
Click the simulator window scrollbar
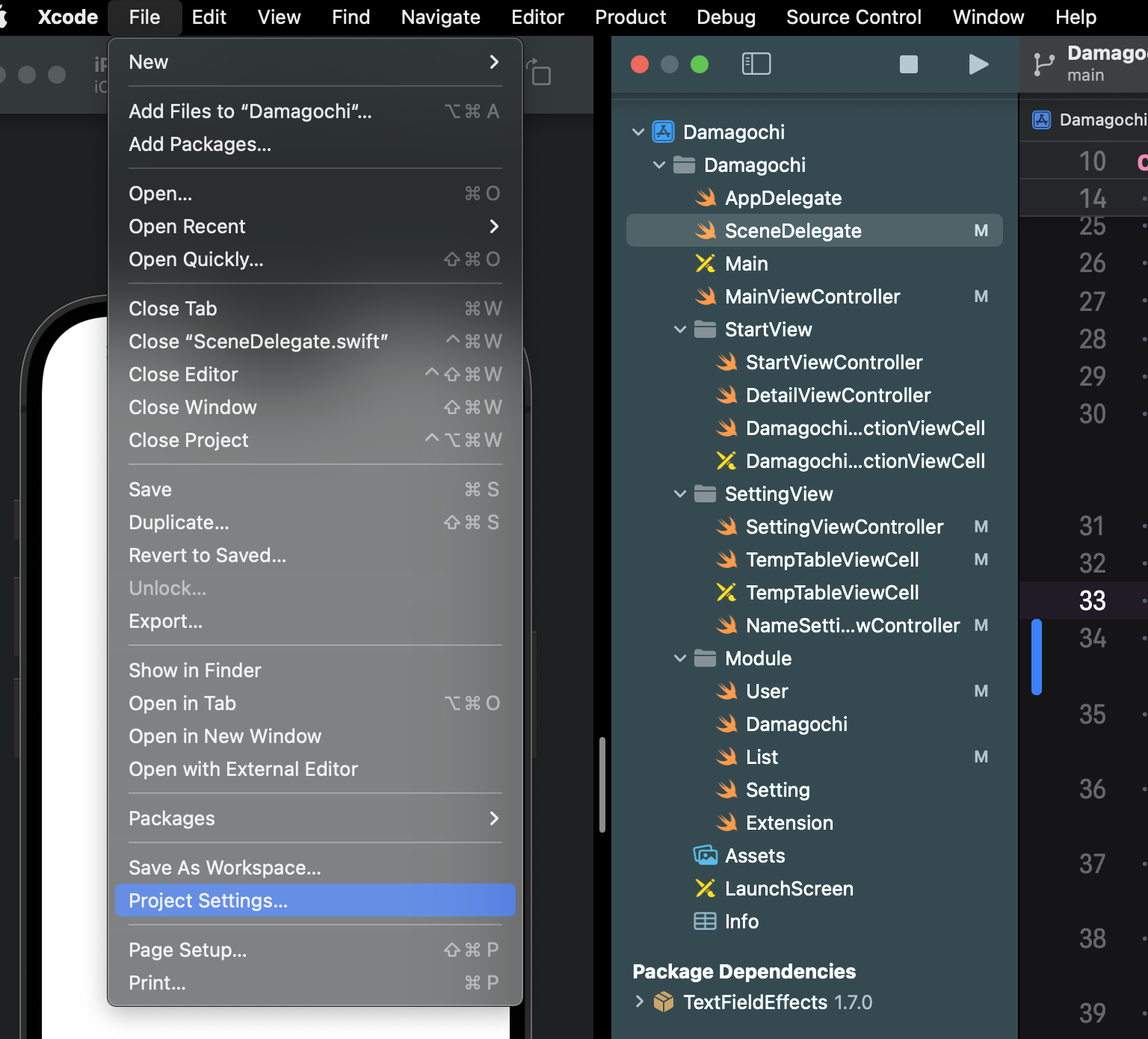[602, 785]
